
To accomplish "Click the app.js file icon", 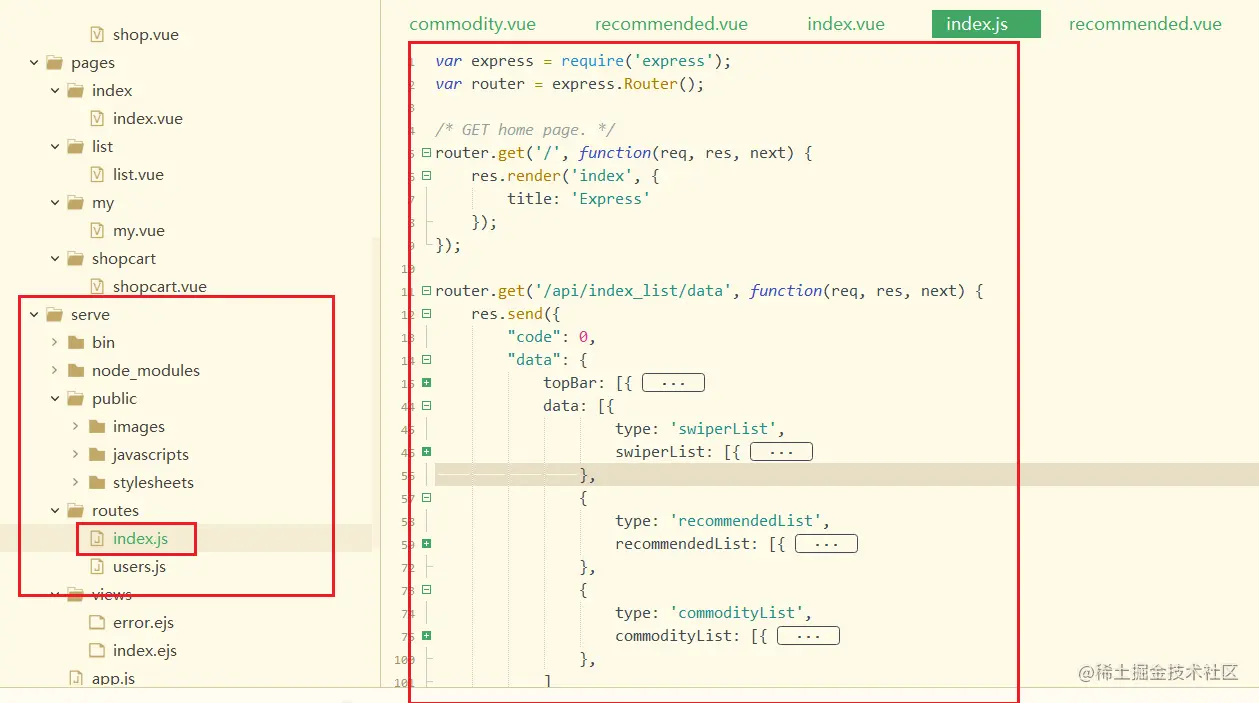I will click(76, 678).
